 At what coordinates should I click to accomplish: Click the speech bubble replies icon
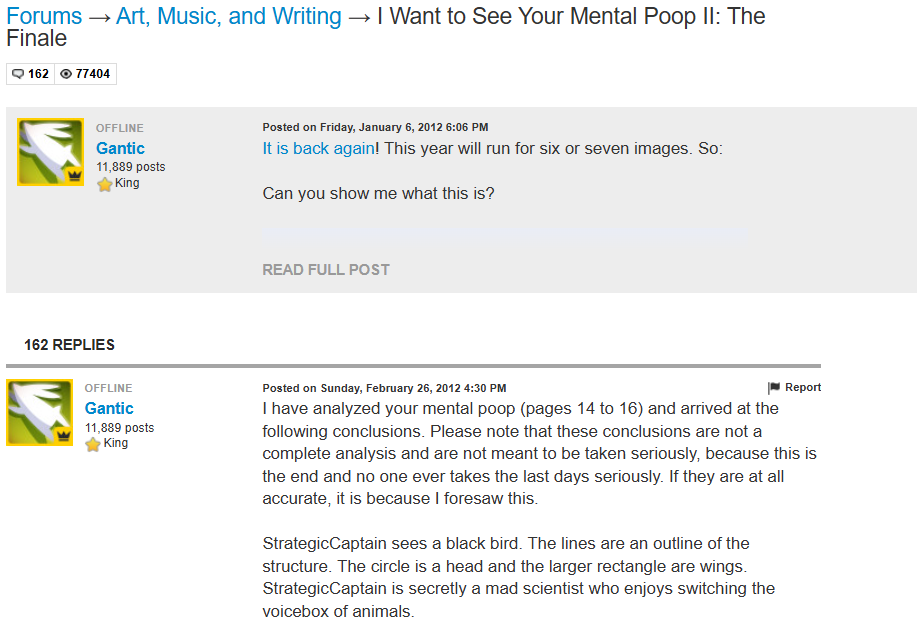tap(17, 74)
